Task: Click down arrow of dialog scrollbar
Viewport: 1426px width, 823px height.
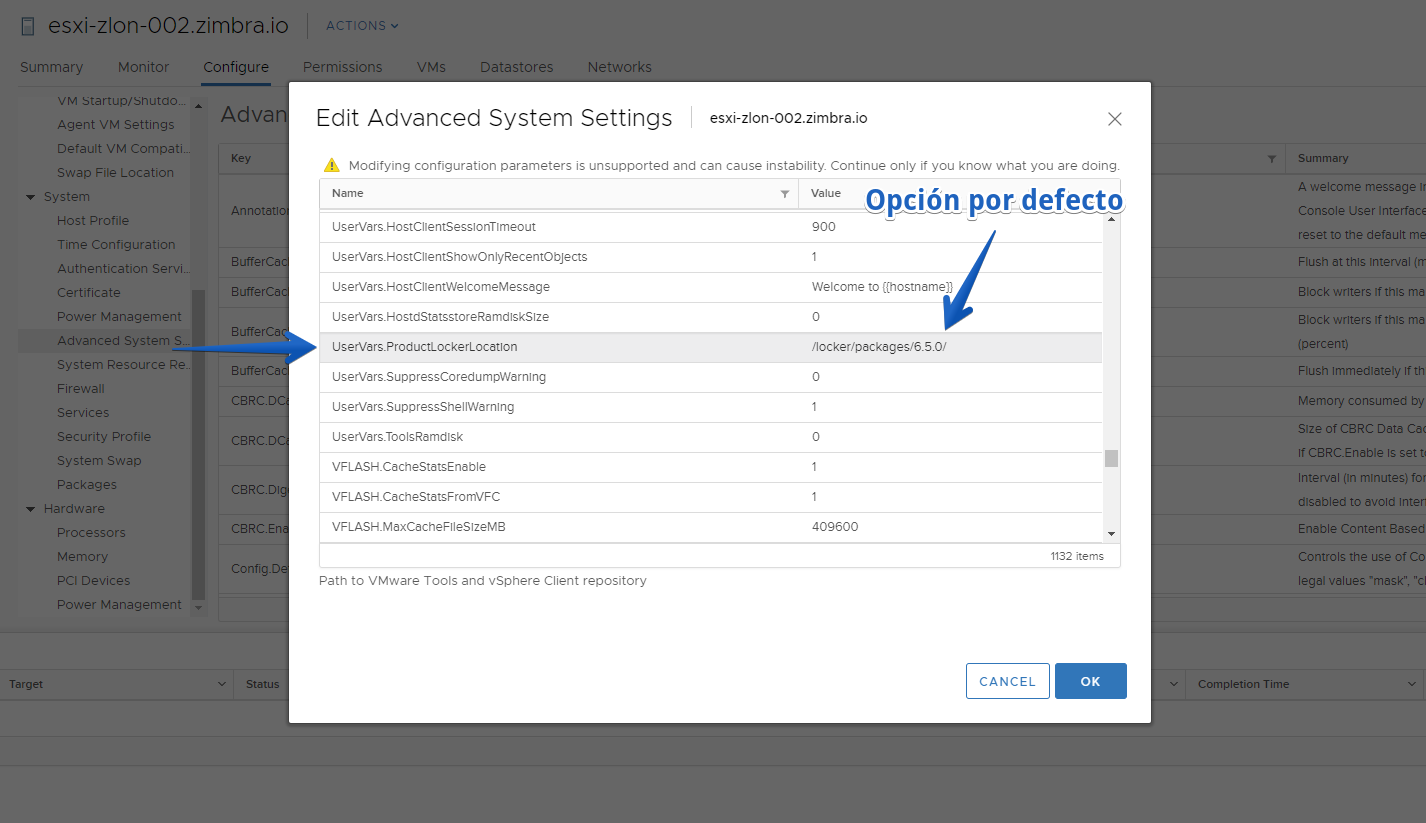Action: (1111, 534)
